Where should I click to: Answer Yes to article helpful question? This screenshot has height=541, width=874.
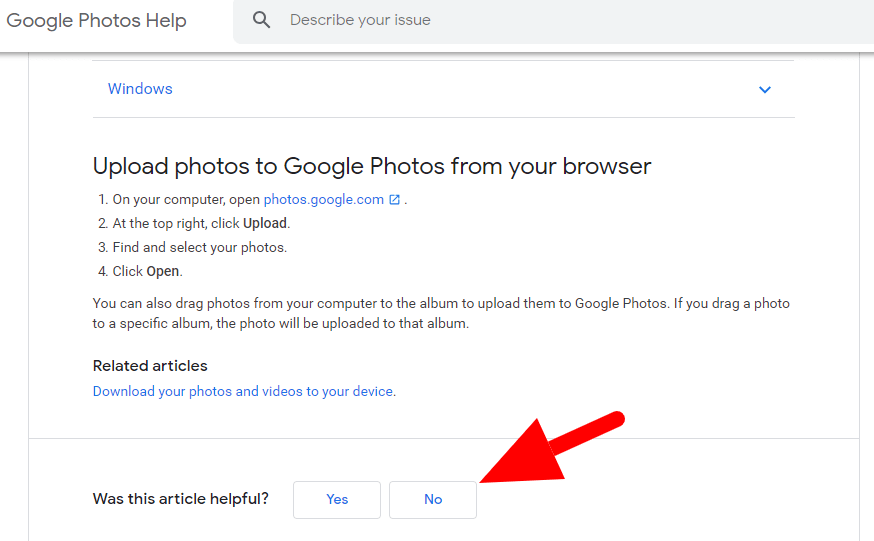[x=337, y=500]
